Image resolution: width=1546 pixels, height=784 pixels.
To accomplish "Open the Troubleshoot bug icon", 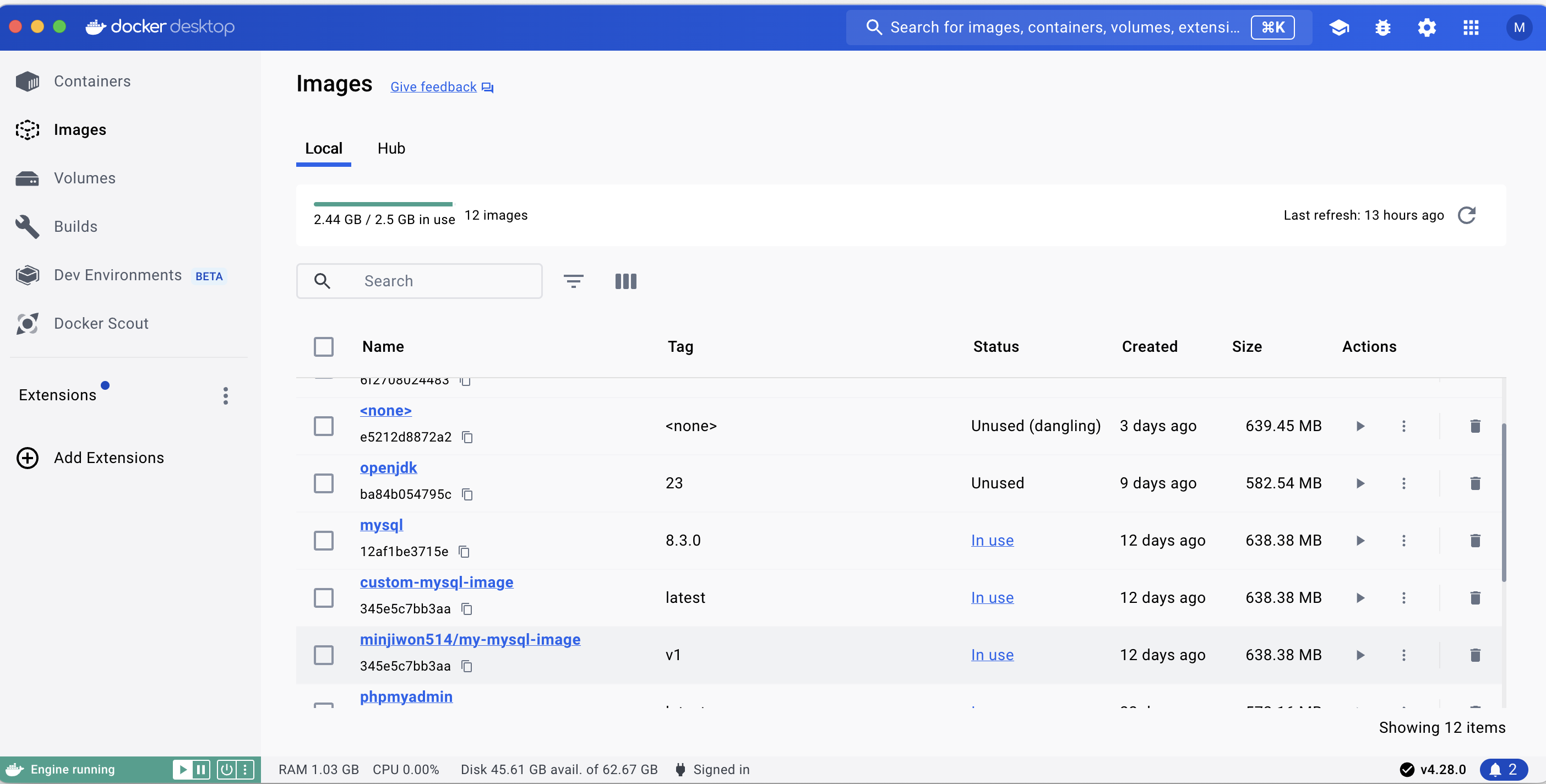I will (1383, 27).
